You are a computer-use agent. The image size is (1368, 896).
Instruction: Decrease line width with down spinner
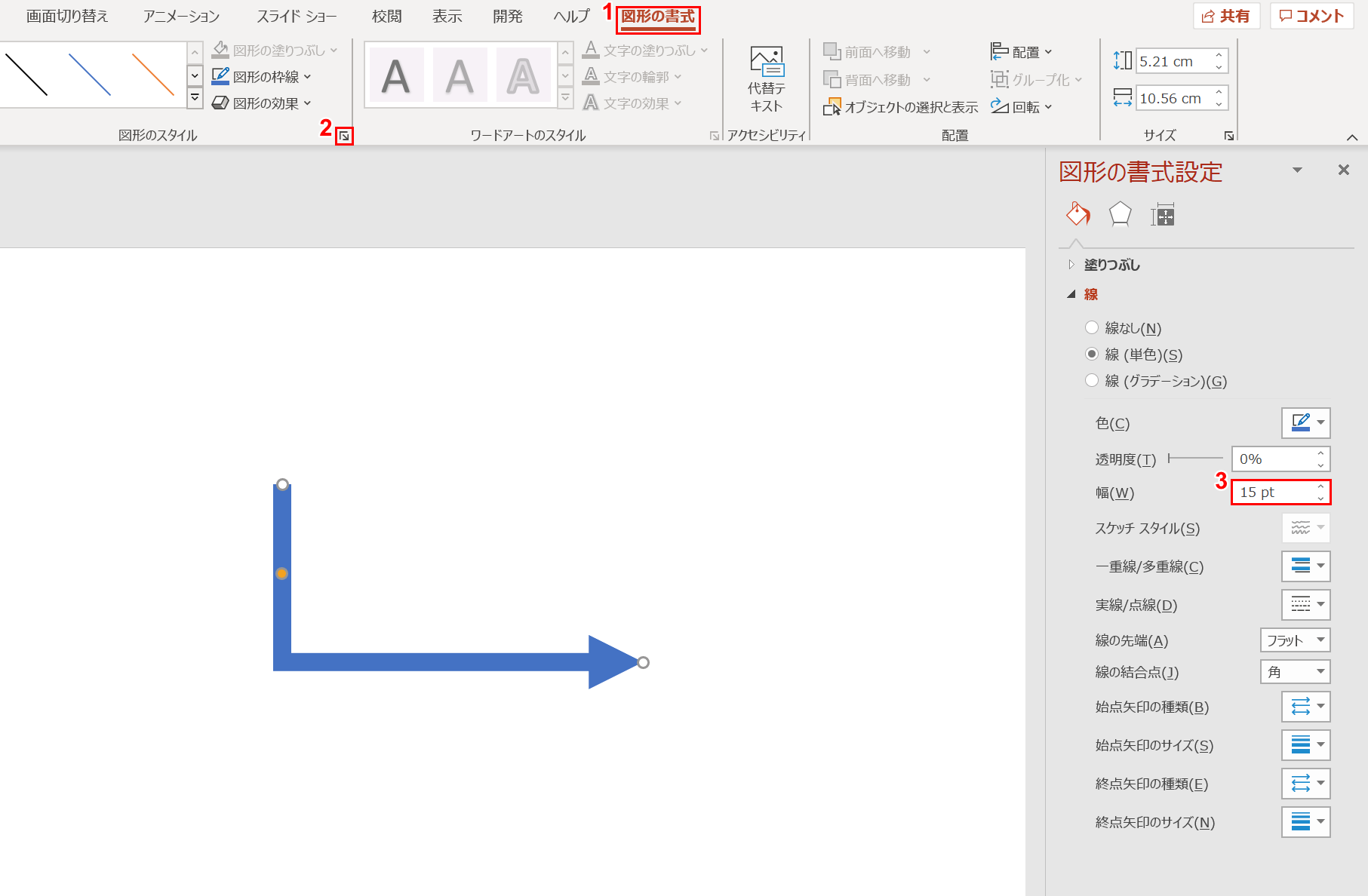pyautogui.click(x=1320, y=498)
